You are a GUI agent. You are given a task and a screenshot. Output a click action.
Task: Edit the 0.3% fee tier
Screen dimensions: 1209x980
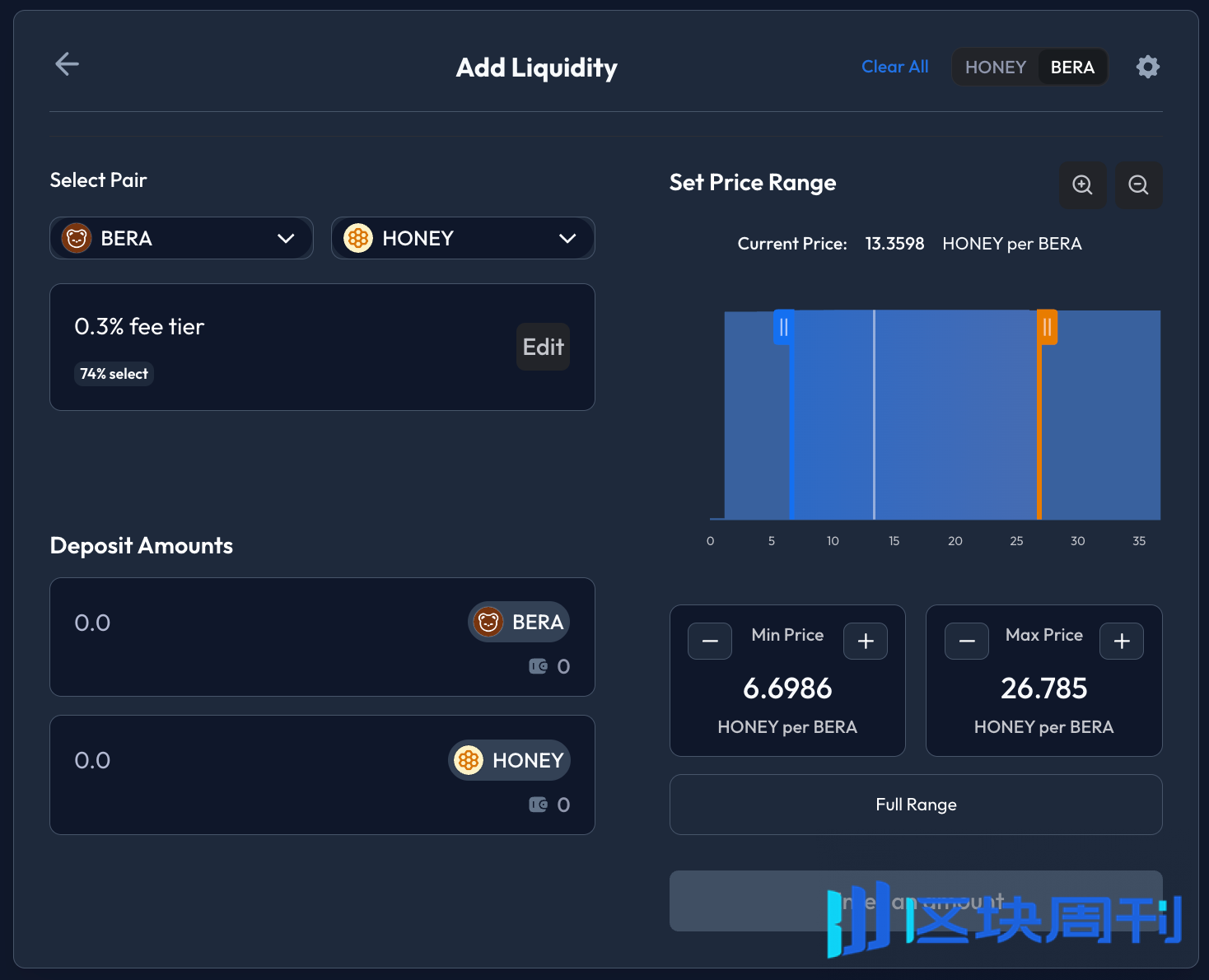point(543,347)
